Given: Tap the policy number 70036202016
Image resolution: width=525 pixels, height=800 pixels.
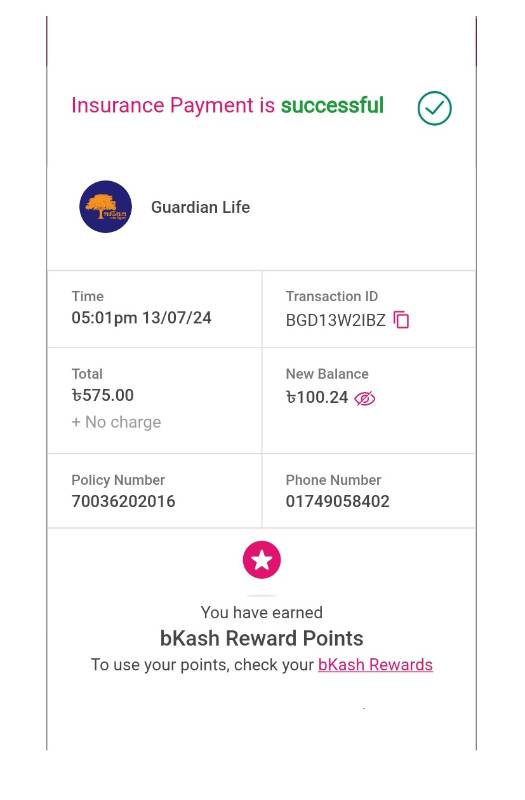Looking at the screenshot, I should coord(123,502).
